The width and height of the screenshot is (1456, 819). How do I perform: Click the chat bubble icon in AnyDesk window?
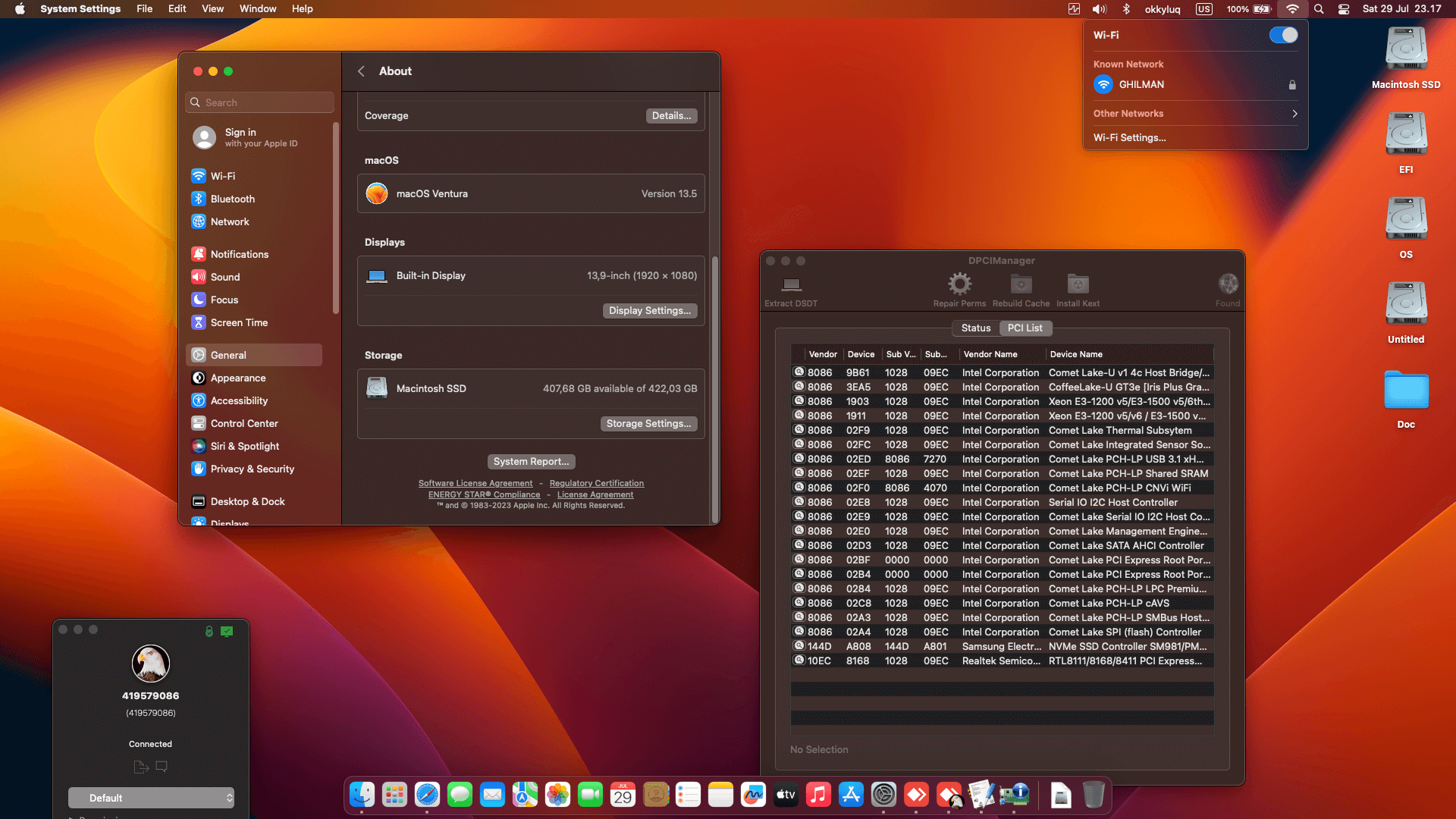pos(162,767)
